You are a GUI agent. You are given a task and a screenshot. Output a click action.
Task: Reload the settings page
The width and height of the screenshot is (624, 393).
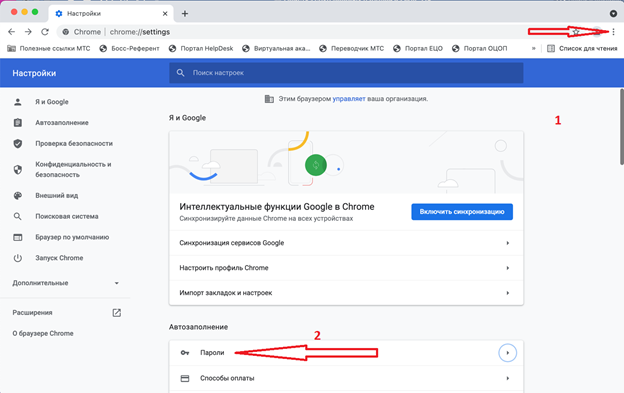pos(45,32)
